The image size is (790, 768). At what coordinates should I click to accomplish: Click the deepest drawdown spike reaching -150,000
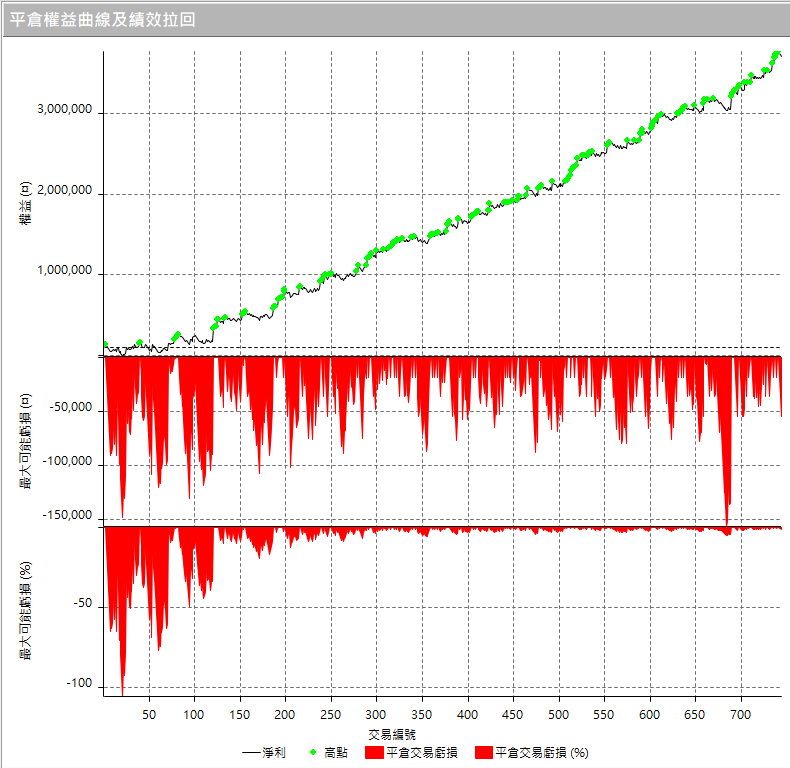click(x=726, y=515)
